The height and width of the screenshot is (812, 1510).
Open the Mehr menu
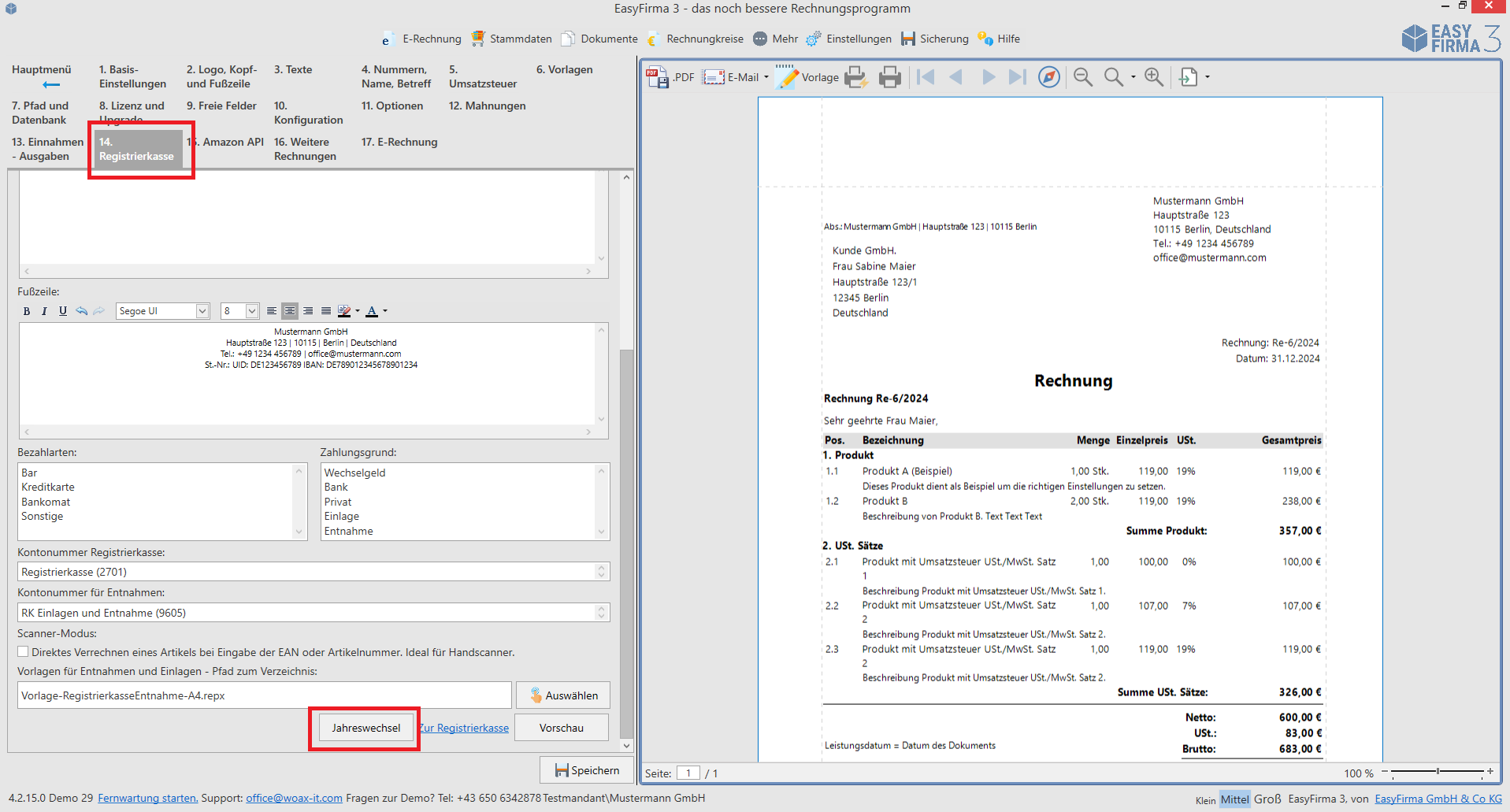click(x=776, y=39)
